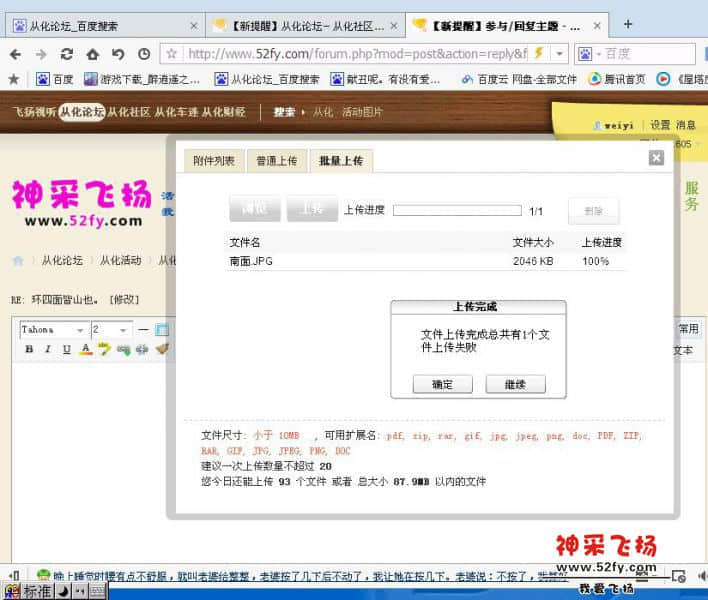Click the bookmarks bar star icon
Image resolution: width=708 pixels, height=600 pixels.
[14, 79]
